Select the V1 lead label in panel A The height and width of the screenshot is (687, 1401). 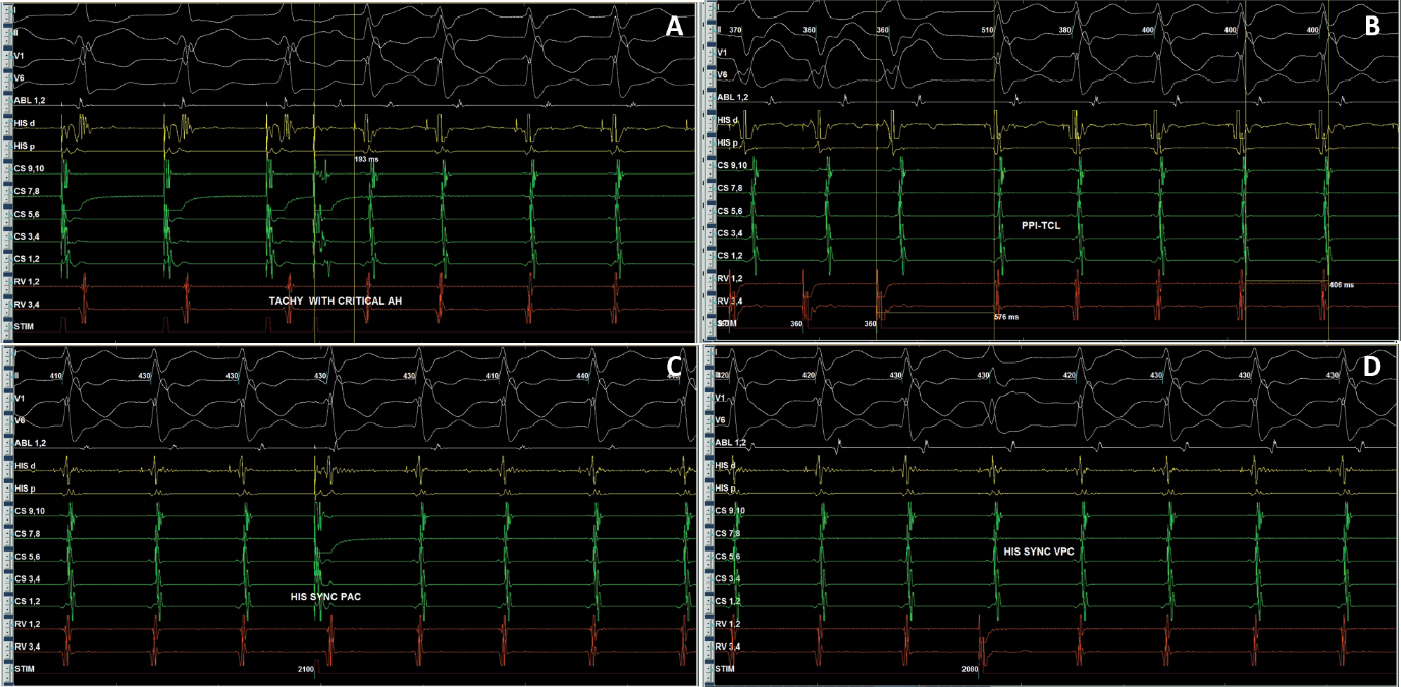[x=20, y=55]
